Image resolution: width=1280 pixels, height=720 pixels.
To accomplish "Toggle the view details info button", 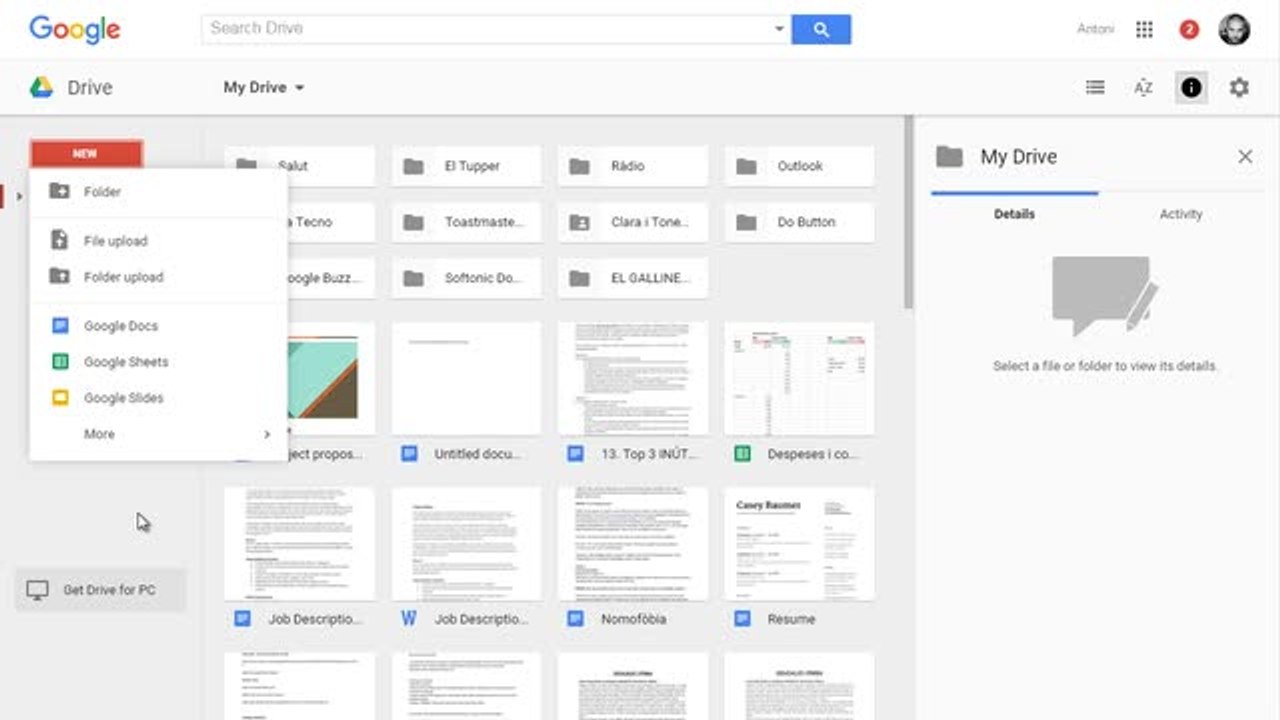I will click(x=1191, y=87).
